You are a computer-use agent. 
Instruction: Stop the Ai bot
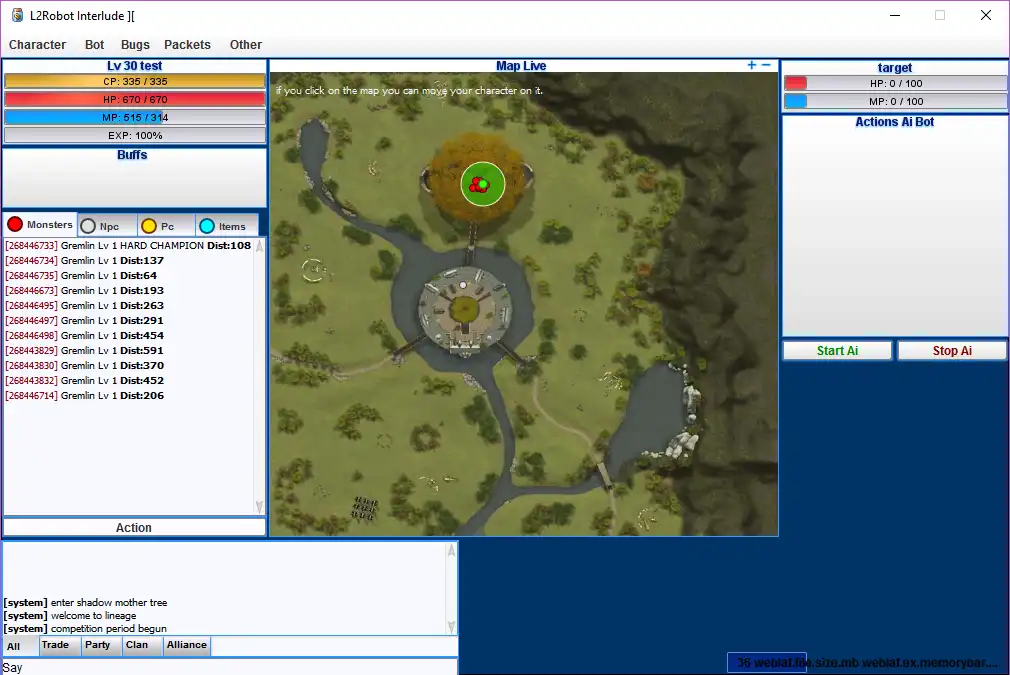click(952, 350)
